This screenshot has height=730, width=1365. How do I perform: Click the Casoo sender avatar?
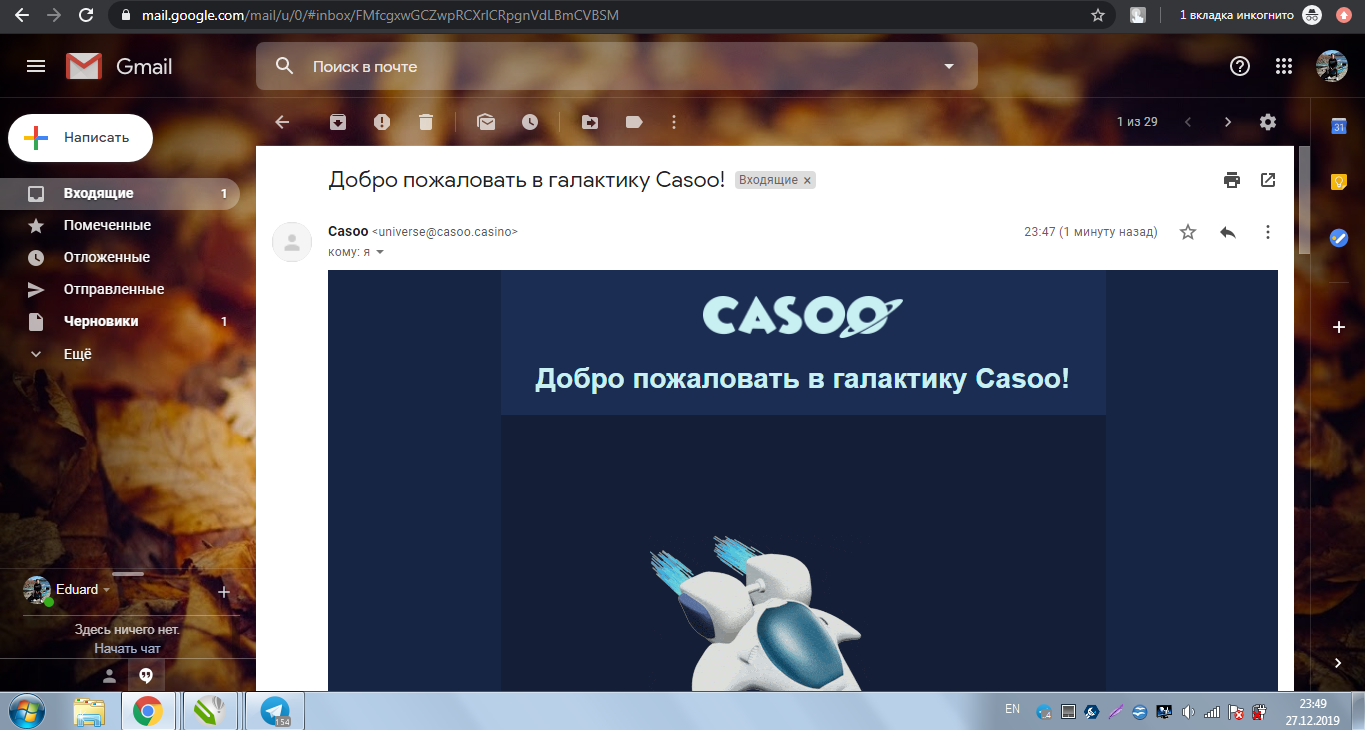coord(292,241)
